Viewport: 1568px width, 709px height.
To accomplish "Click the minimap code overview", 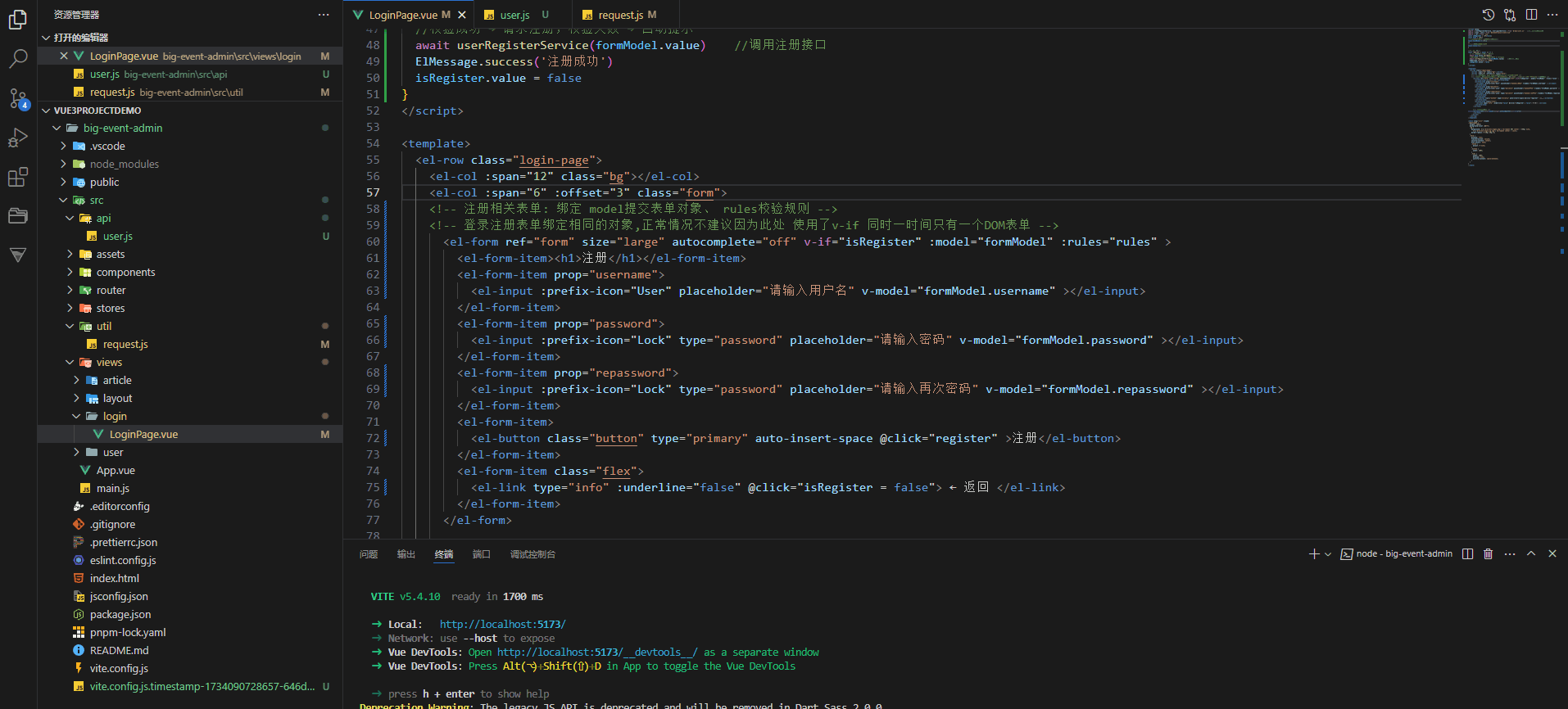I will coord(1511,98).
